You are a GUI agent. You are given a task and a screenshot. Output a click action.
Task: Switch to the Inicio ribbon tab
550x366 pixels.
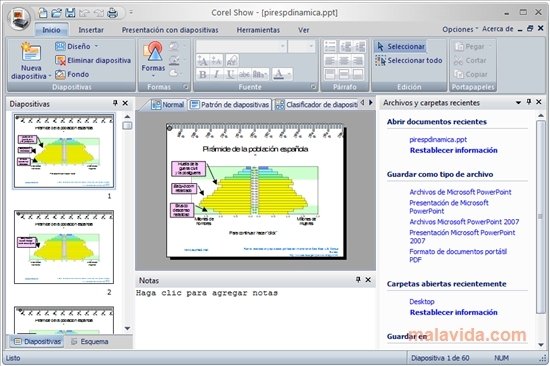(51, 30)
